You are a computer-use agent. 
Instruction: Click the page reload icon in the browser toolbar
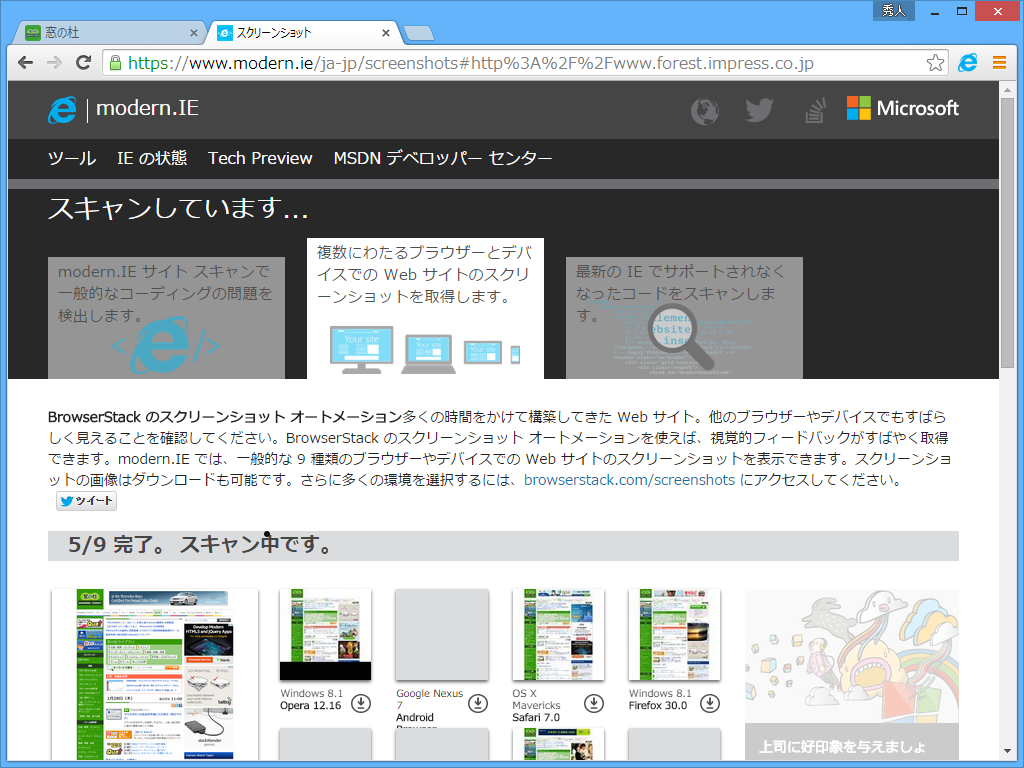click(83, 62)
